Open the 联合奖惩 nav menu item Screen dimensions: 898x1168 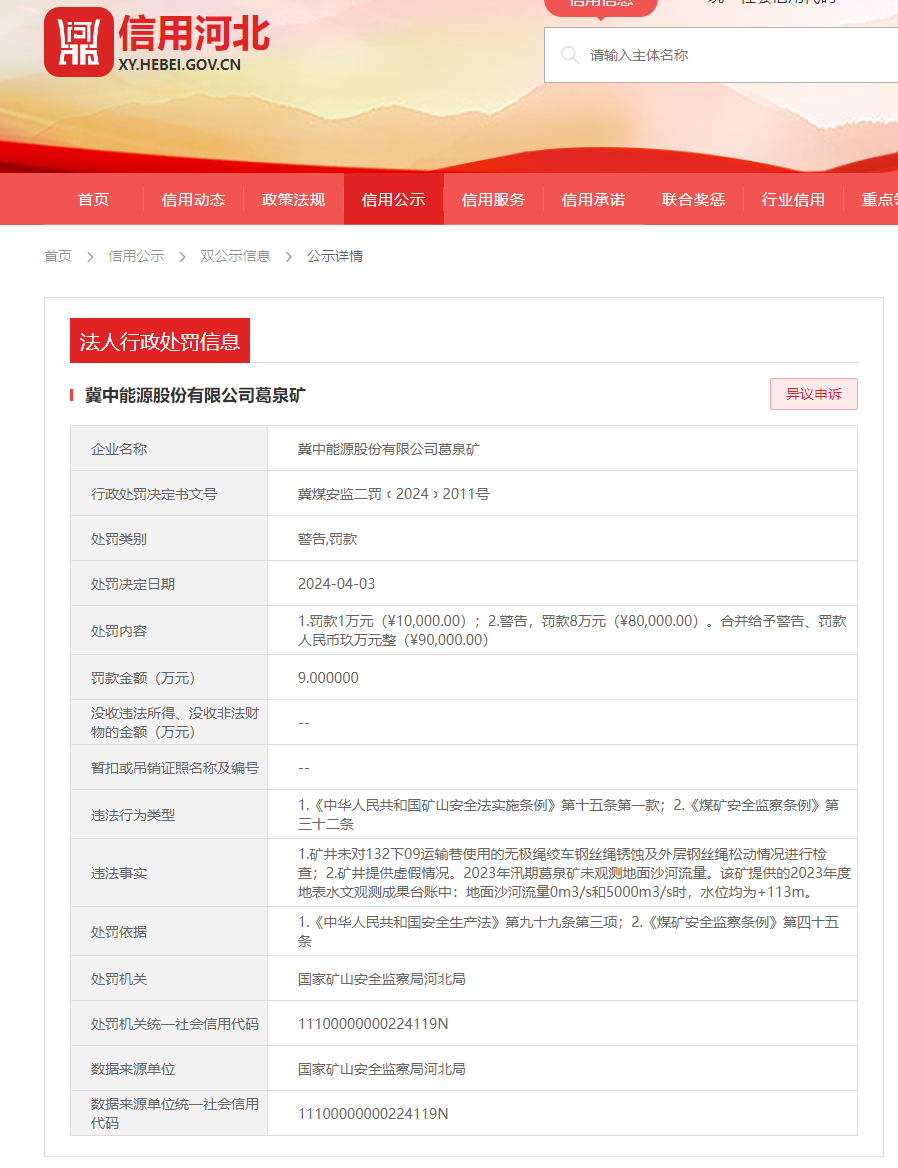click(693, 200)
